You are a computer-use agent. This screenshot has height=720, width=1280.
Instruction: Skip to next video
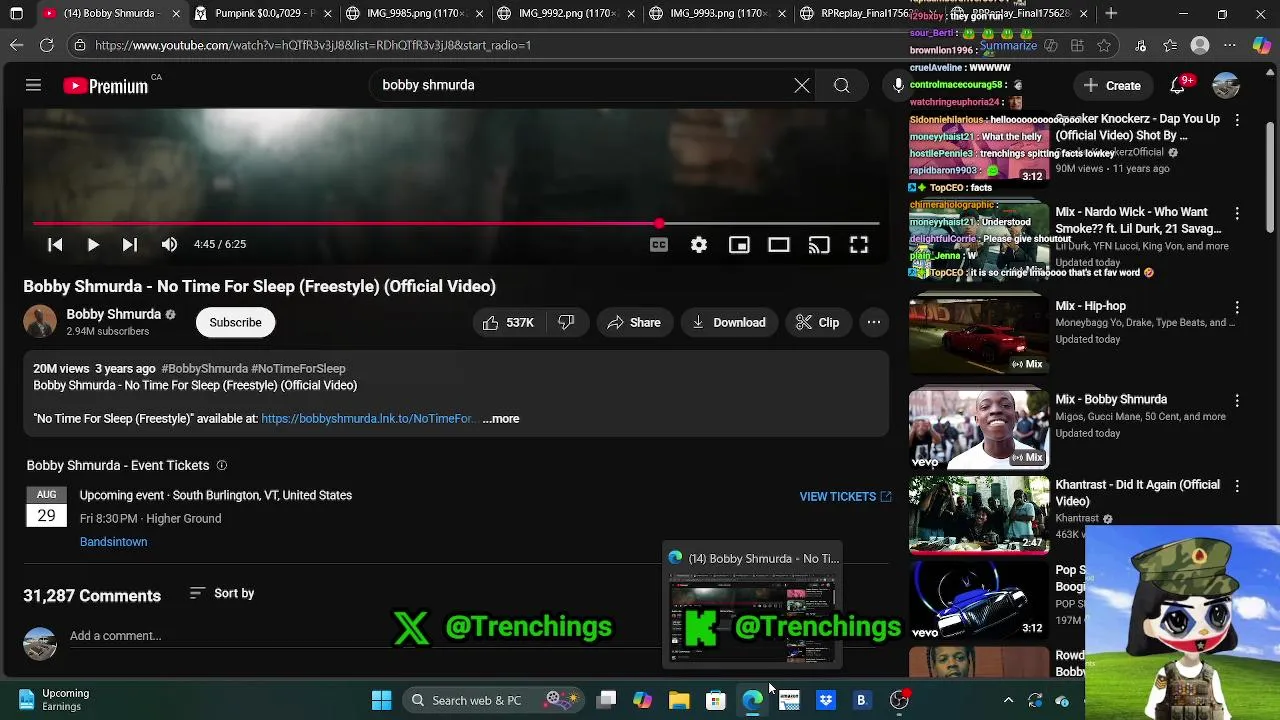(130, 244)
